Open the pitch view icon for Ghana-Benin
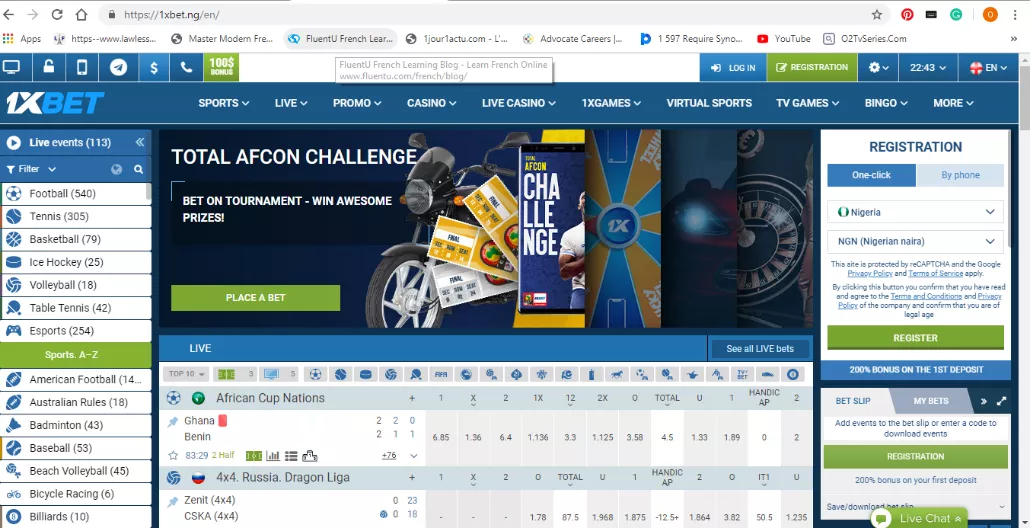The image size is (1030, 528). pos(254,455)
